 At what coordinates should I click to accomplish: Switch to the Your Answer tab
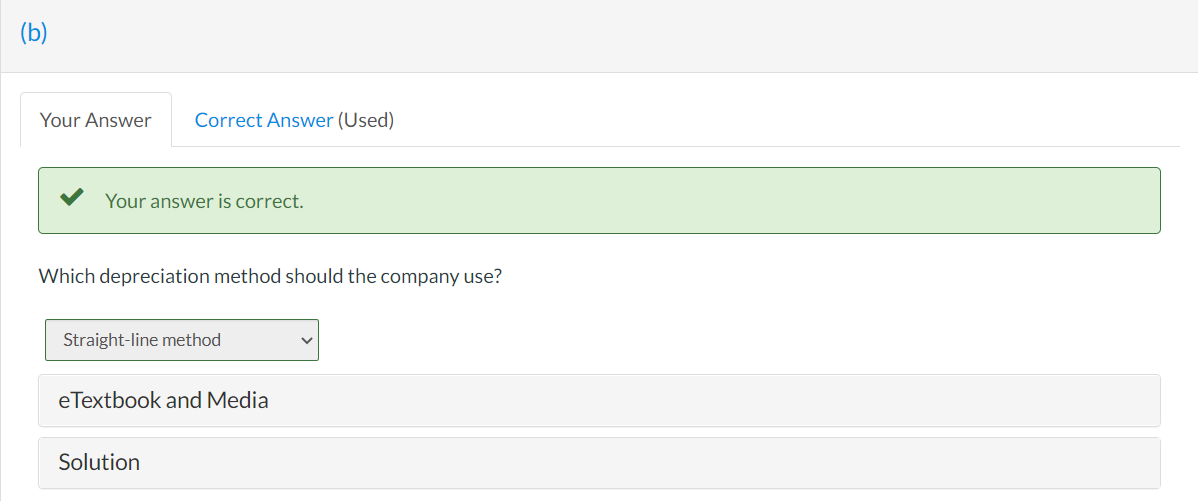click(x=96, y=120)
